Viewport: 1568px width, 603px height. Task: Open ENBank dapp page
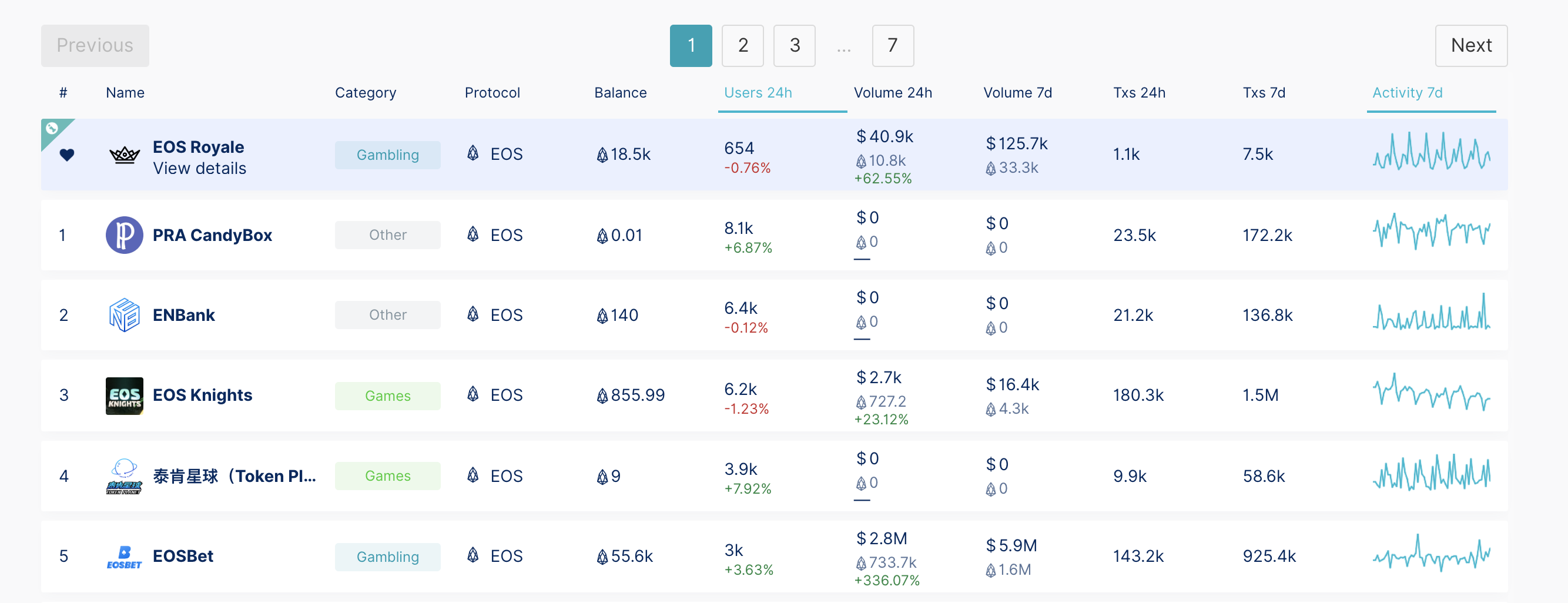(x=183, y=315)
